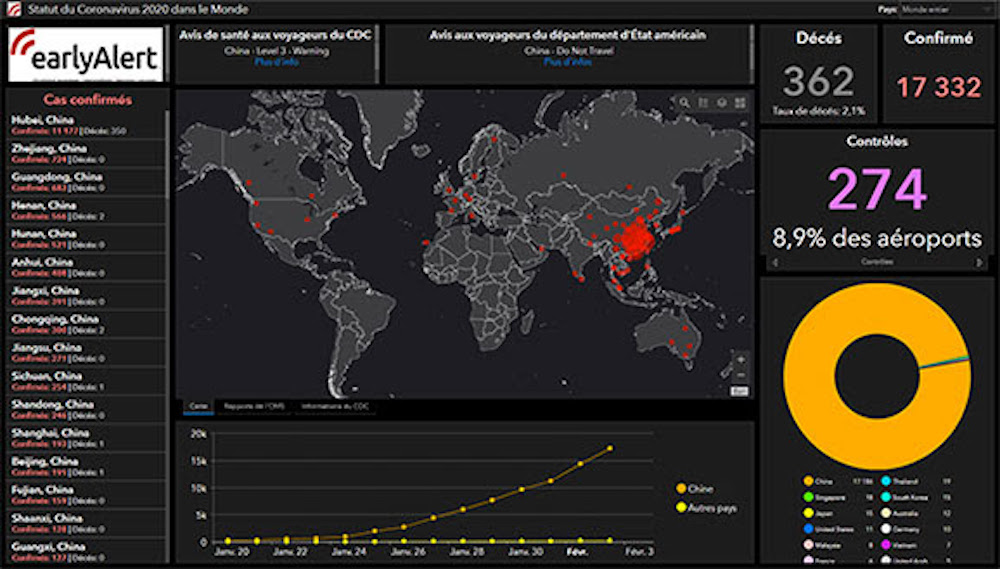Go to previous Contrôles panel arrow
Viewport: 1000px width, 569px height.
click(x=773, y=262)
